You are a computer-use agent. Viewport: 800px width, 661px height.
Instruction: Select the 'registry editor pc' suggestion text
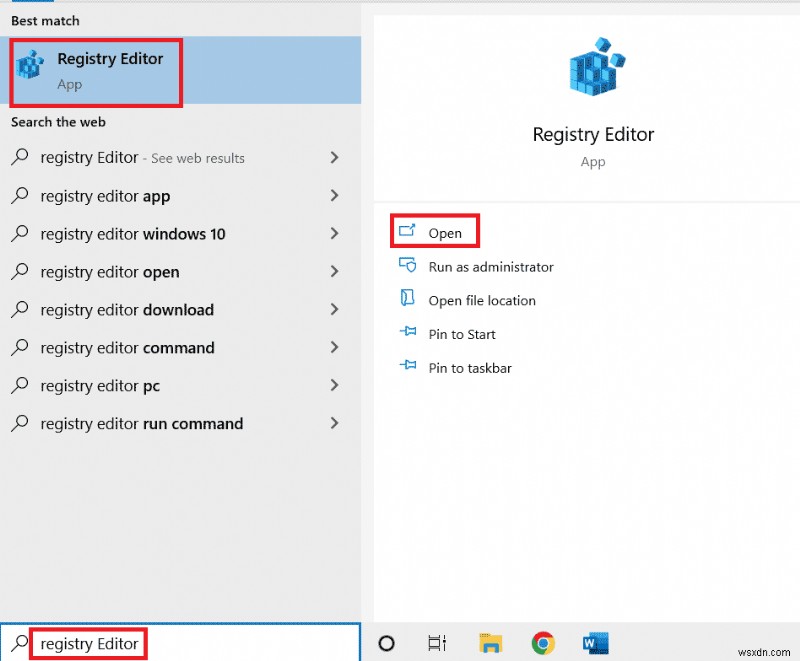tap(100, 386)
